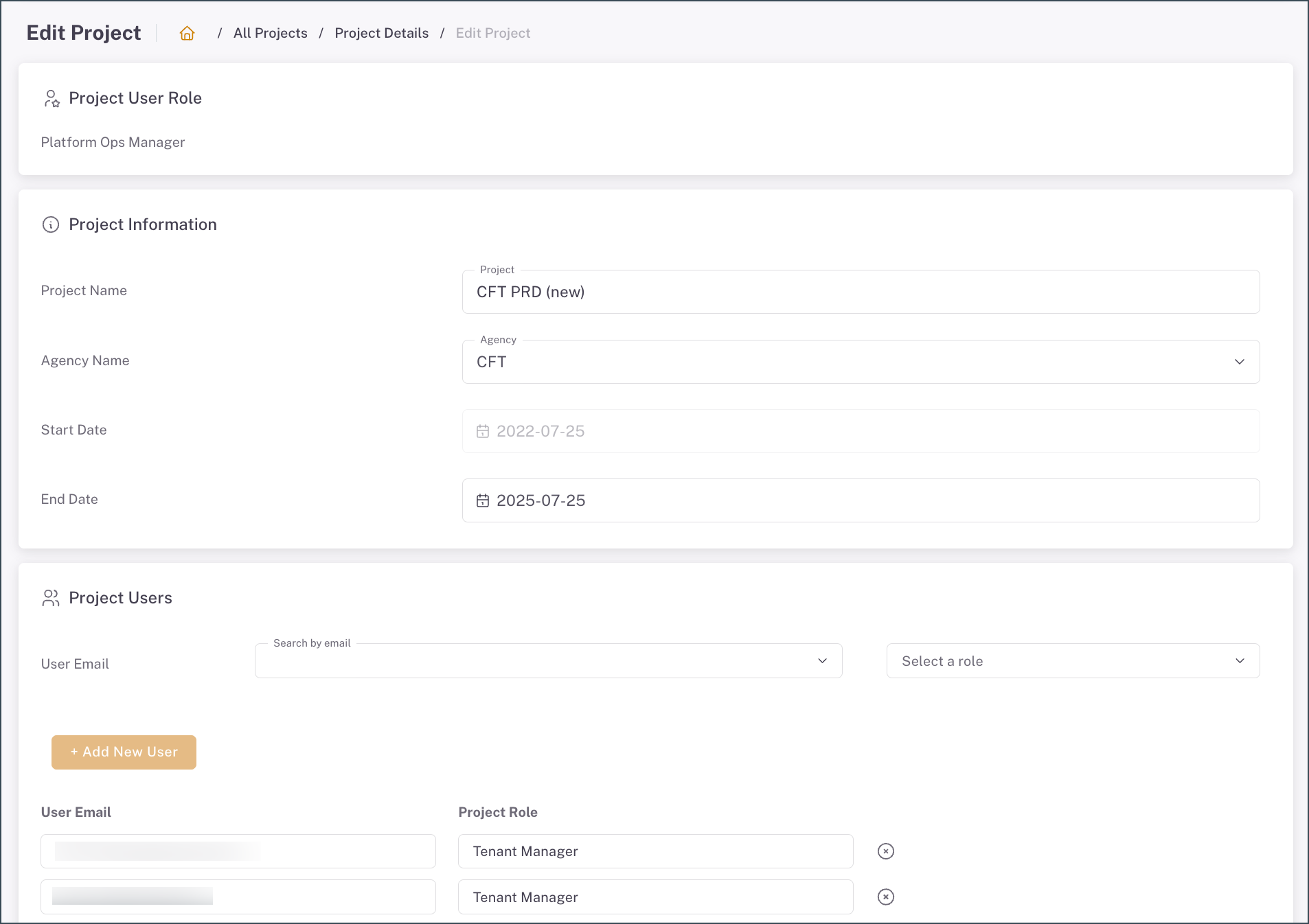Click the Project name input field

click(860, 292)
